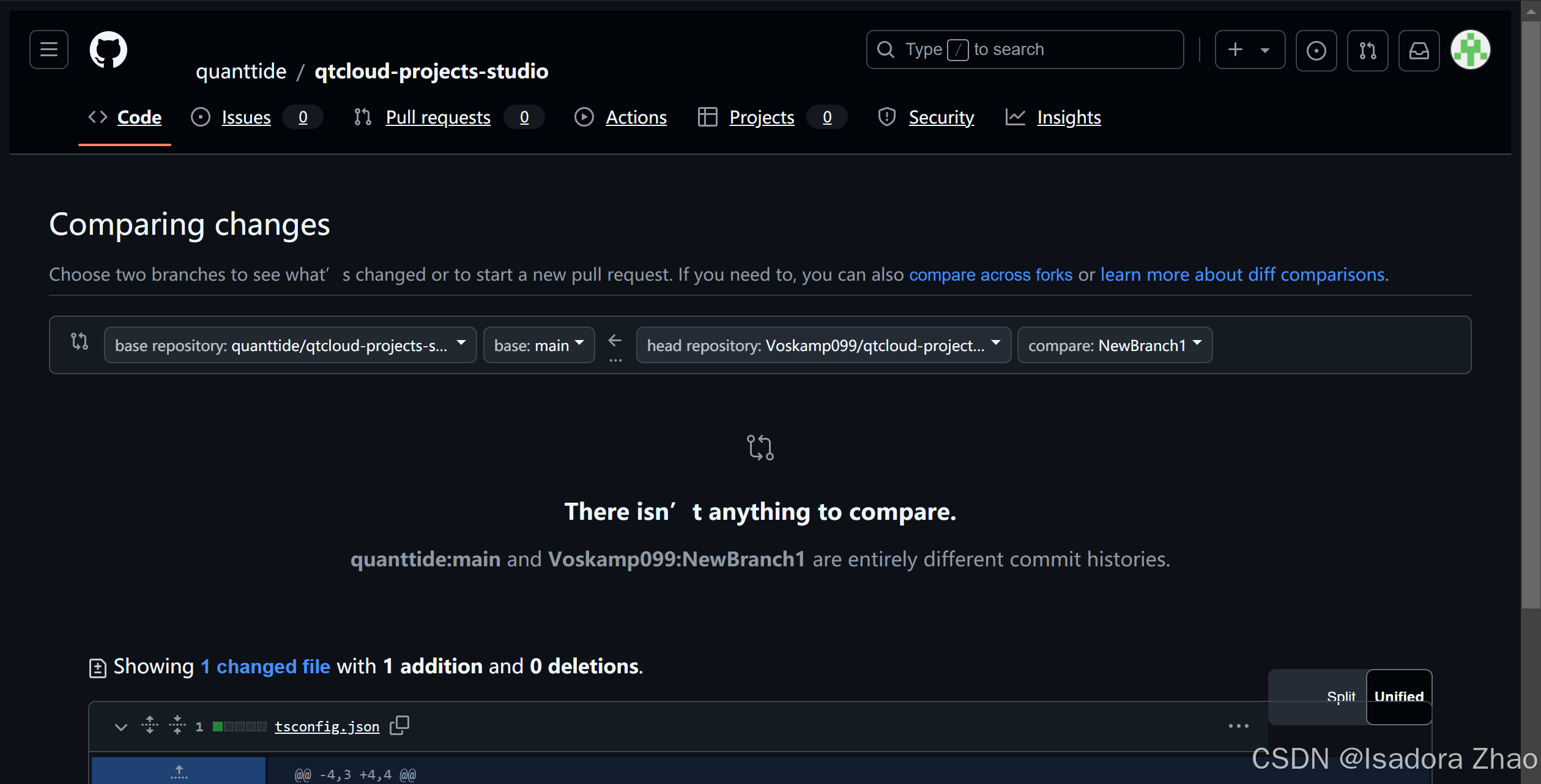The width and height of the screenshot is (1541, 784).
Task: Open the compare: NewBranch1 dropdown
Action: tap(1114, 346)
